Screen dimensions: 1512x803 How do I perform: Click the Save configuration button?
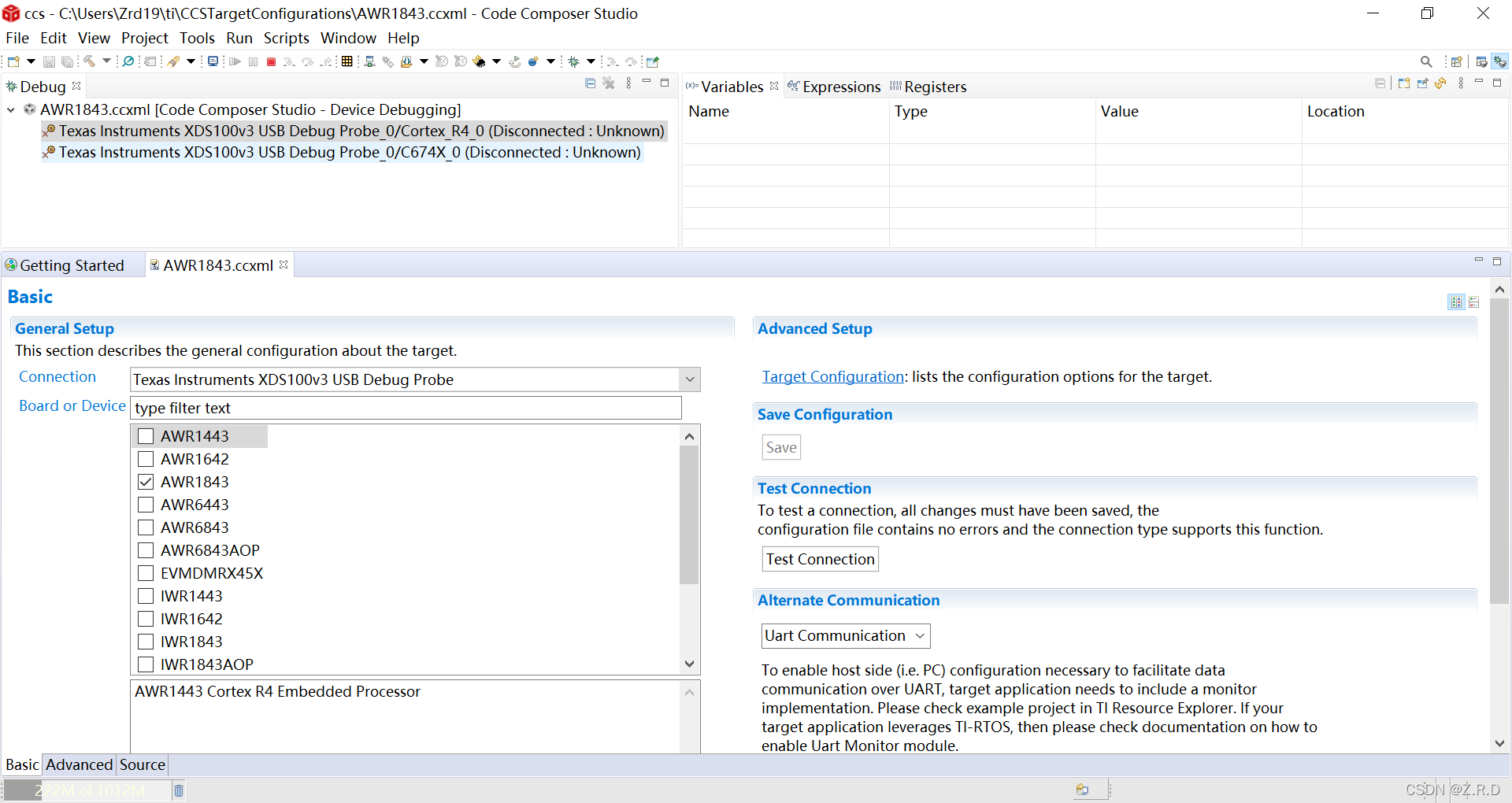point(781,447)
